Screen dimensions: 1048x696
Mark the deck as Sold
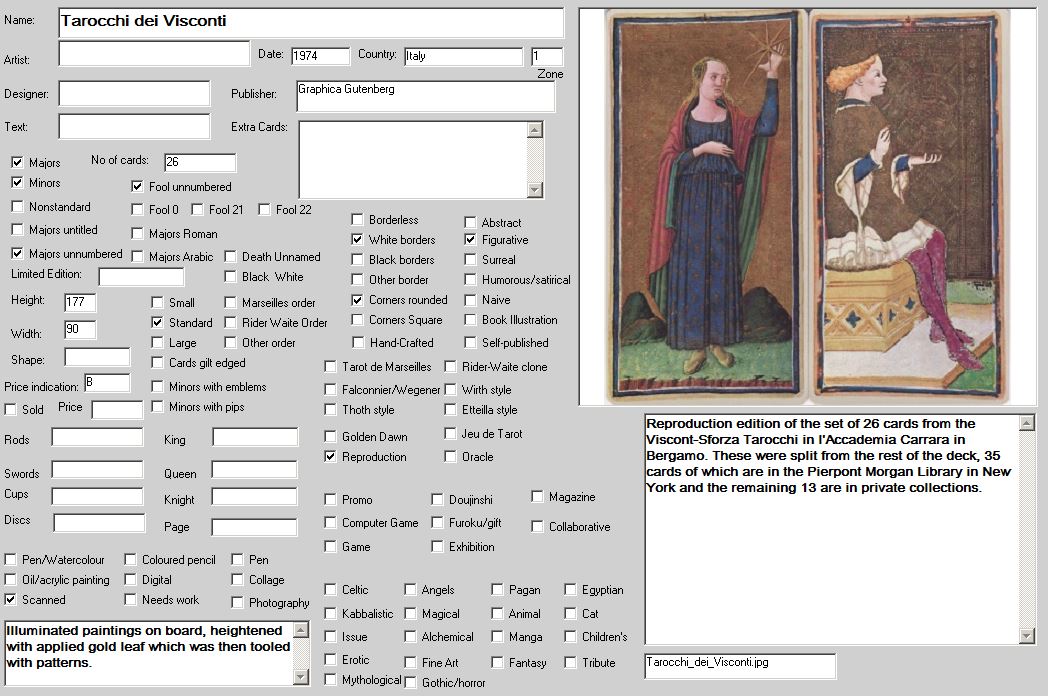[11, 409]
